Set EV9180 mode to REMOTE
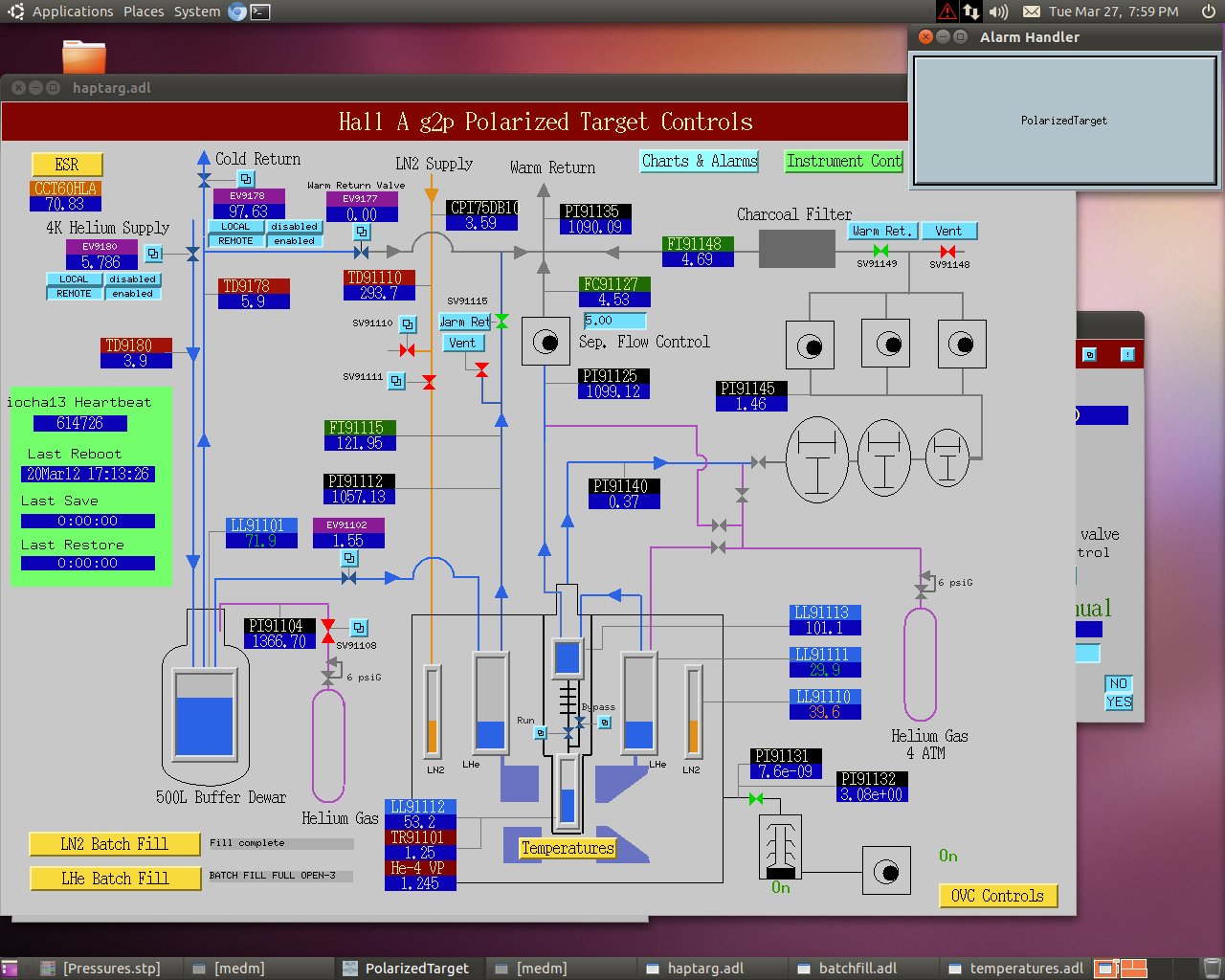Viewport: 1225px width, 980px height. point(74,294)
